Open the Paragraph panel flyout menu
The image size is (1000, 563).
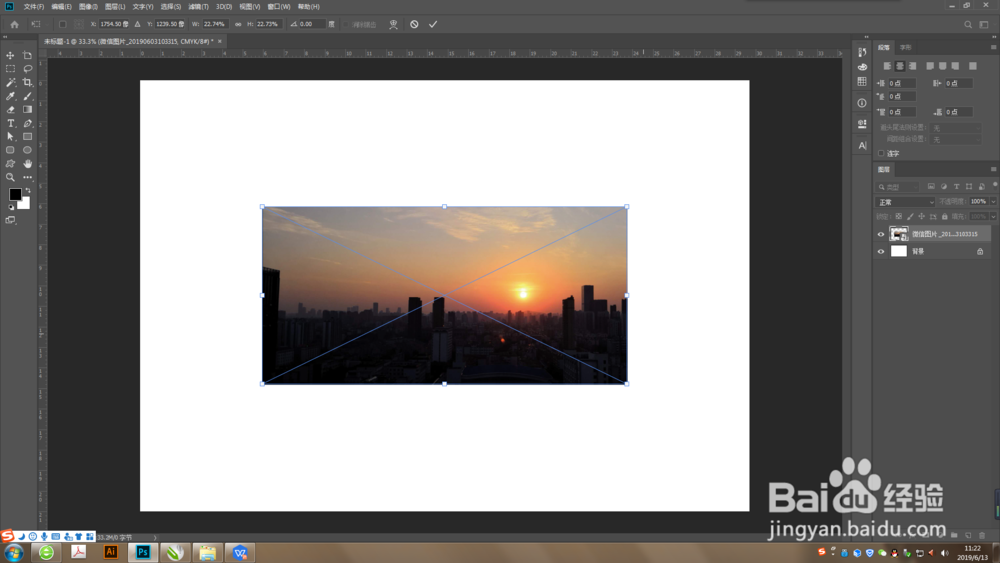pos(993,47)
